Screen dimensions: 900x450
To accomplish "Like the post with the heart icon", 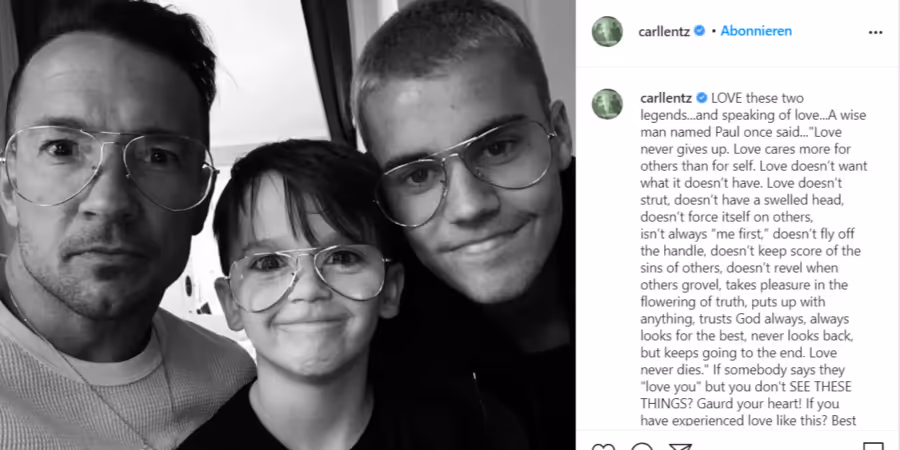I will coord(603,447).
